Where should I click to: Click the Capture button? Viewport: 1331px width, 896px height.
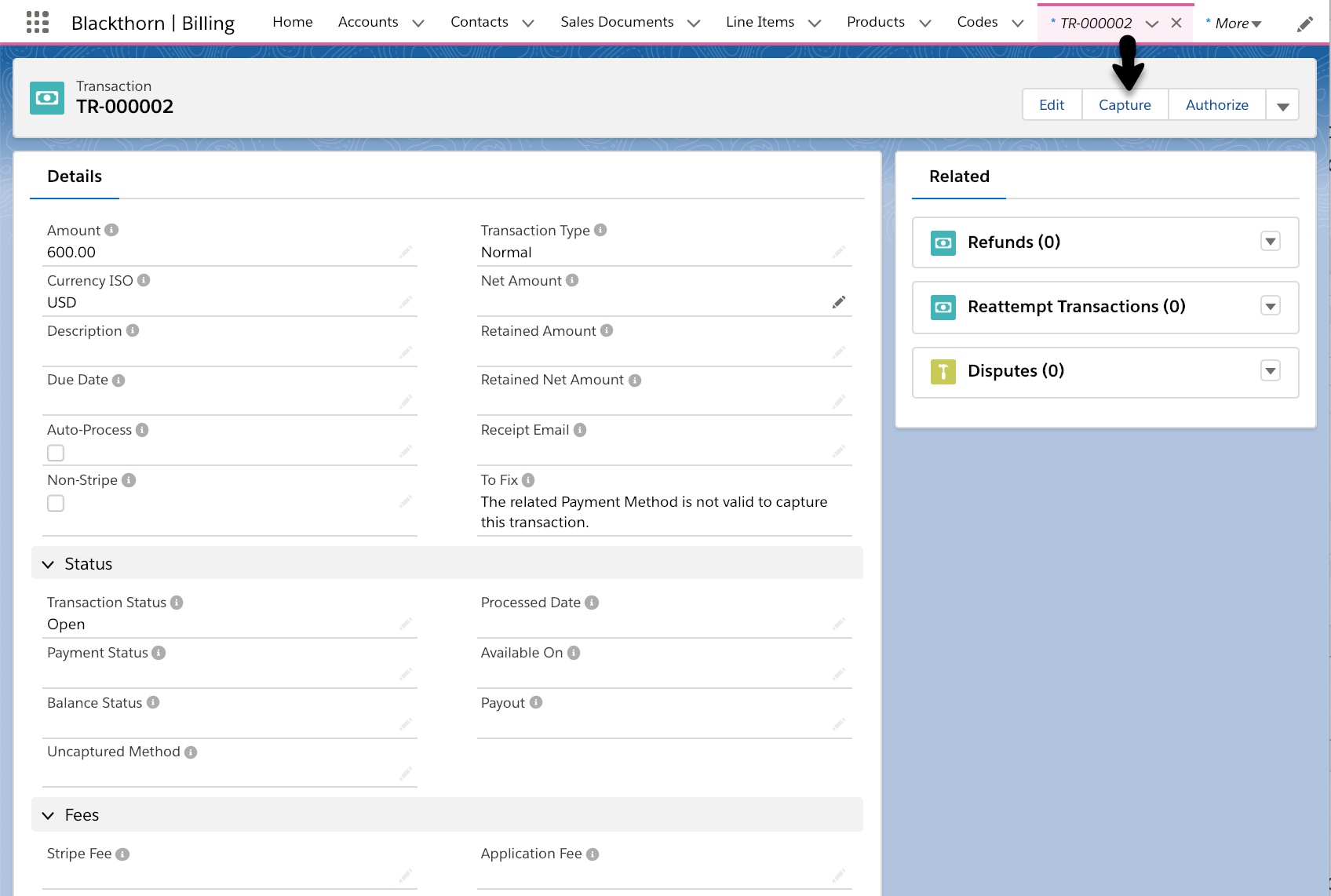1125,105
